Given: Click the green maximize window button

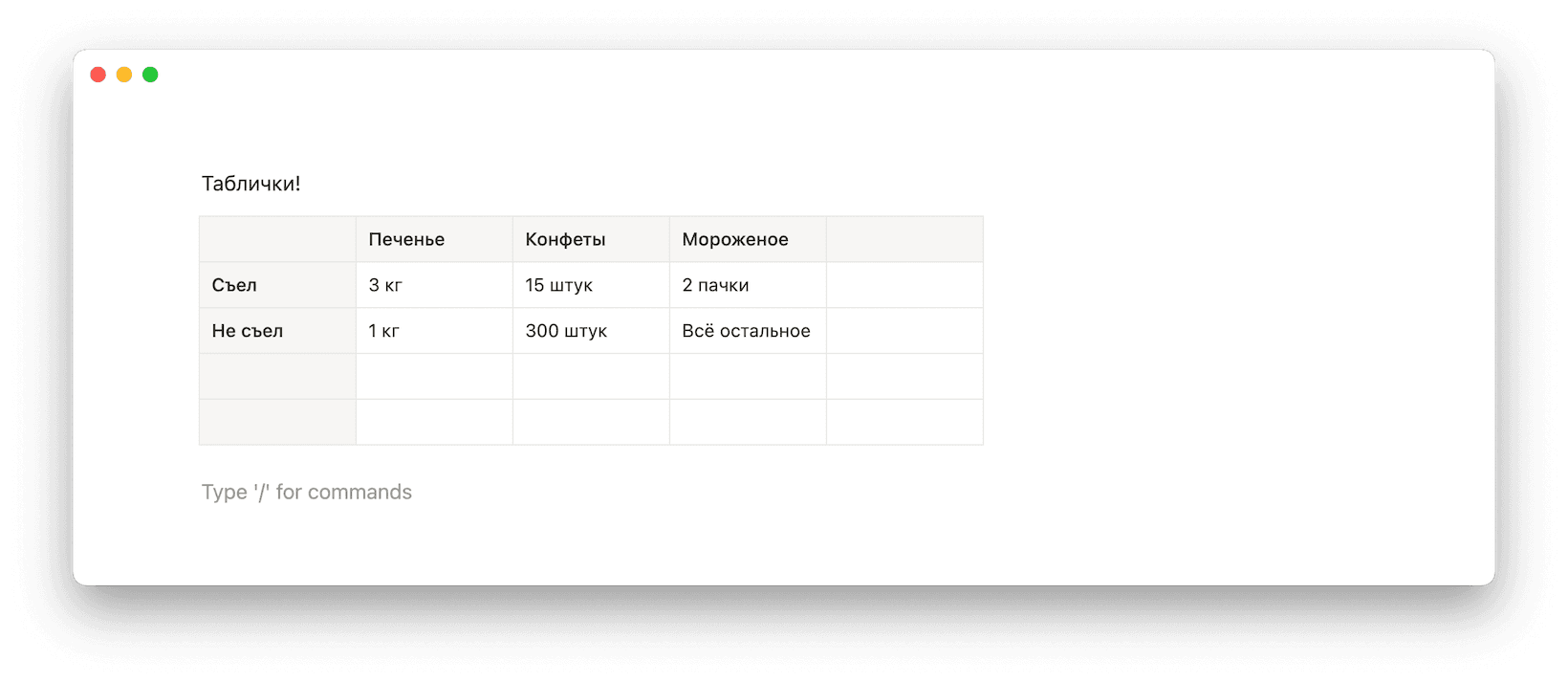Looking at the screenshot, I should (x=150, y=75).
